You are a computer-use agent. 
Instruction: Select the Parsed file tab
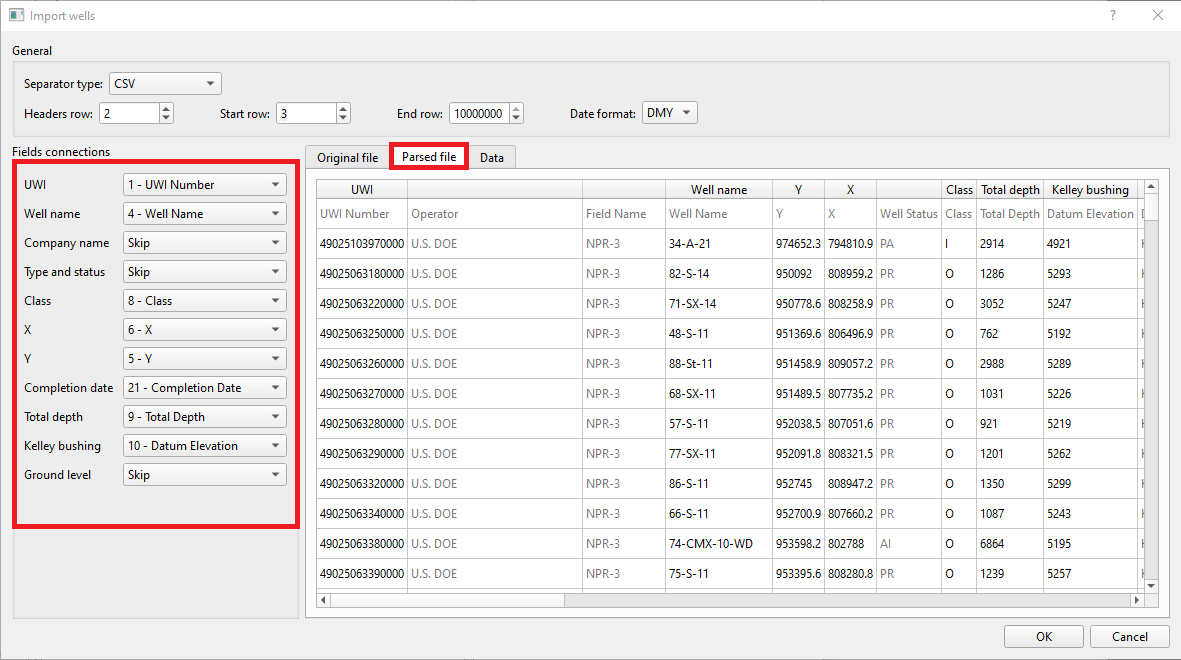click(x=428, y=157)
